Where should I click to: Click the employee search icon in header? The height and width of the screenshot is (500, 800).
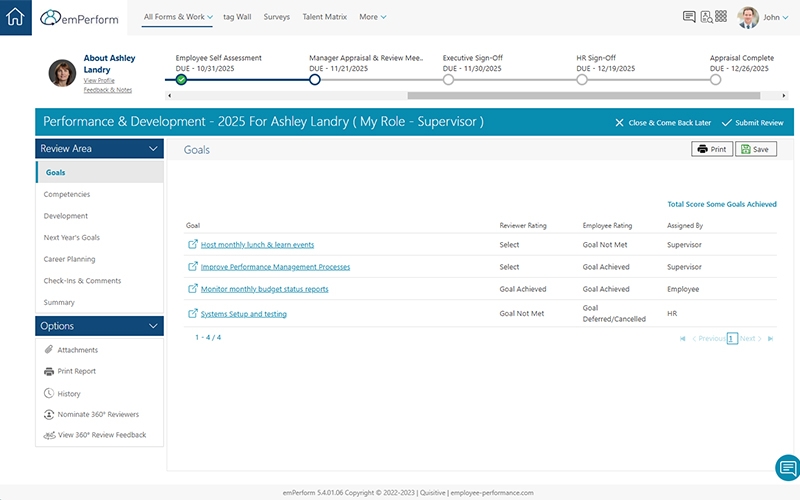706,17
